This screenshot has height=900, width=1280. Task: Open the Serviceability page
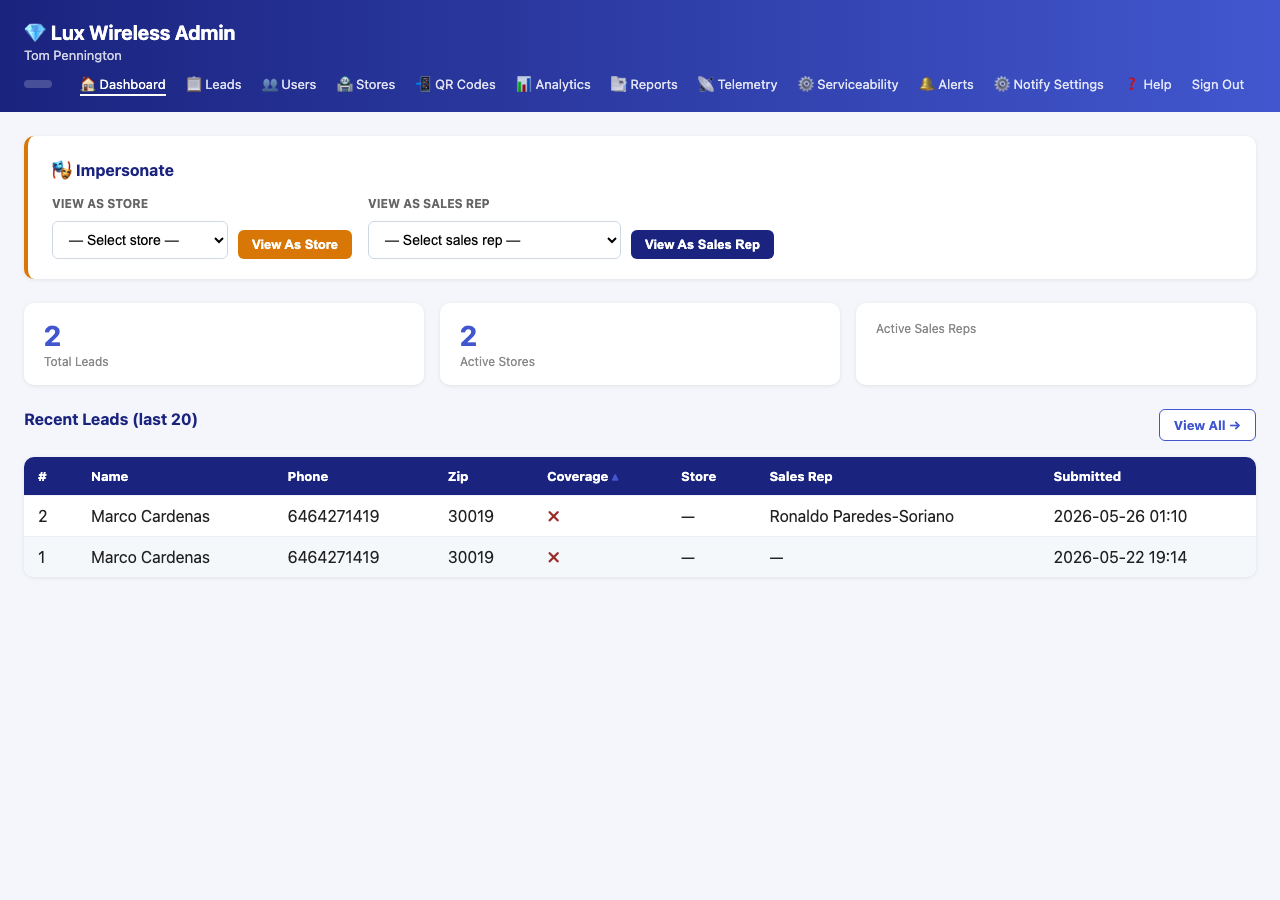848,85
